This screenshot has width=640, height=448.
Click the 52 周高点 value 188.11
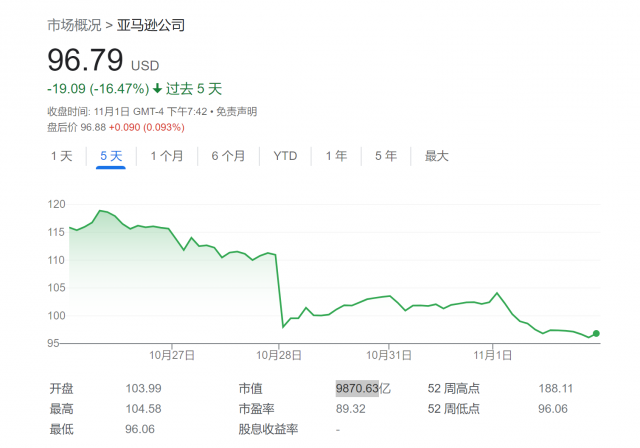pos(556,388)
